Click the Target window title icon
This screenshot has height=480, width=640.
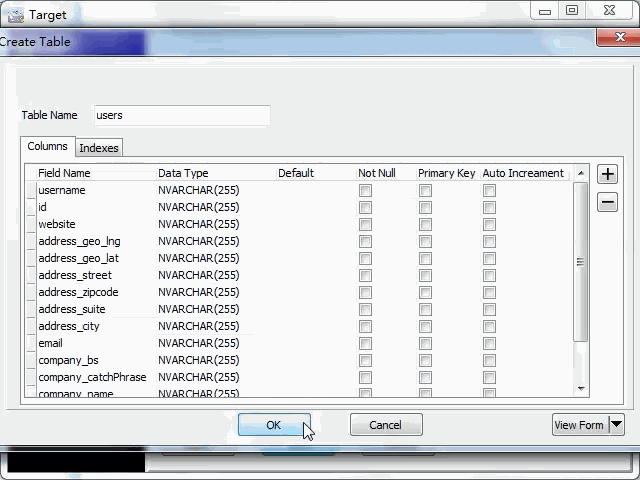pos(15,14)
